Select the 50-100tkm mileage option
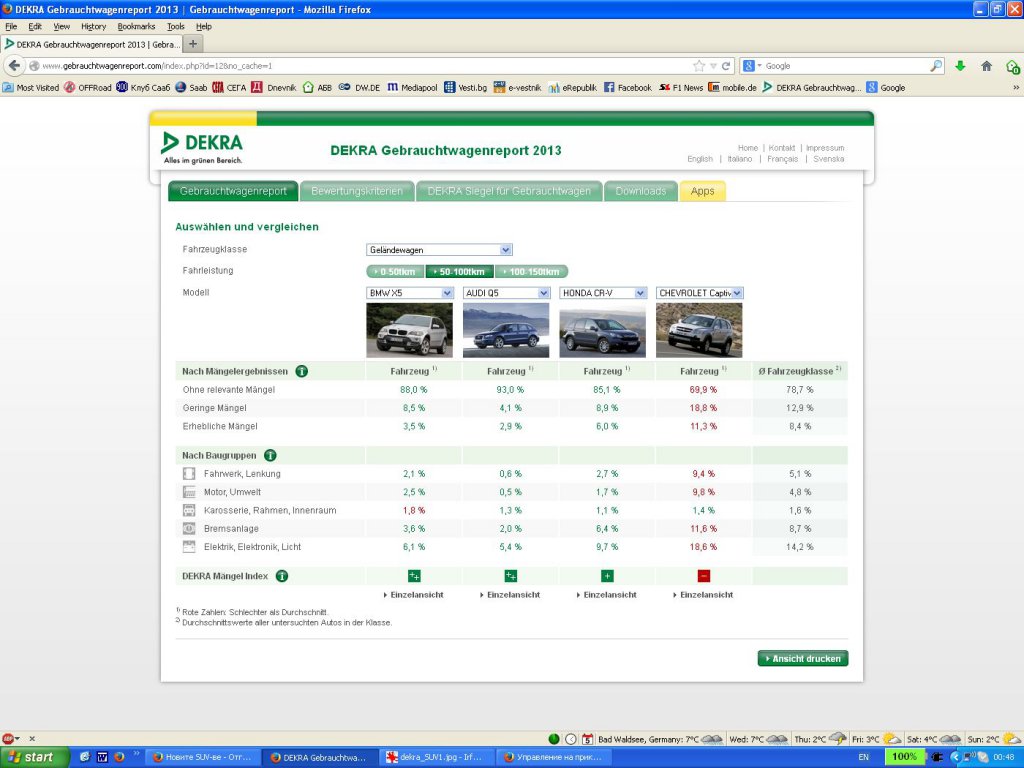1024x768 pixels. (x=460, y=272)
